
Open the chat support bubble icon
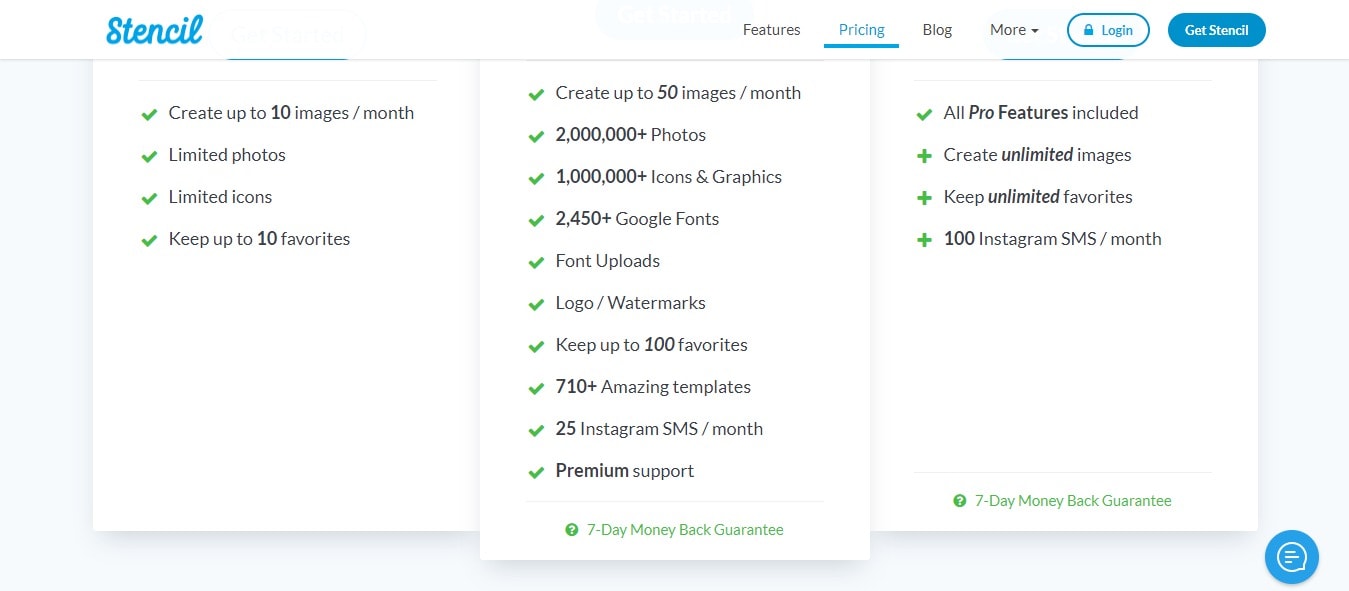1291,556
